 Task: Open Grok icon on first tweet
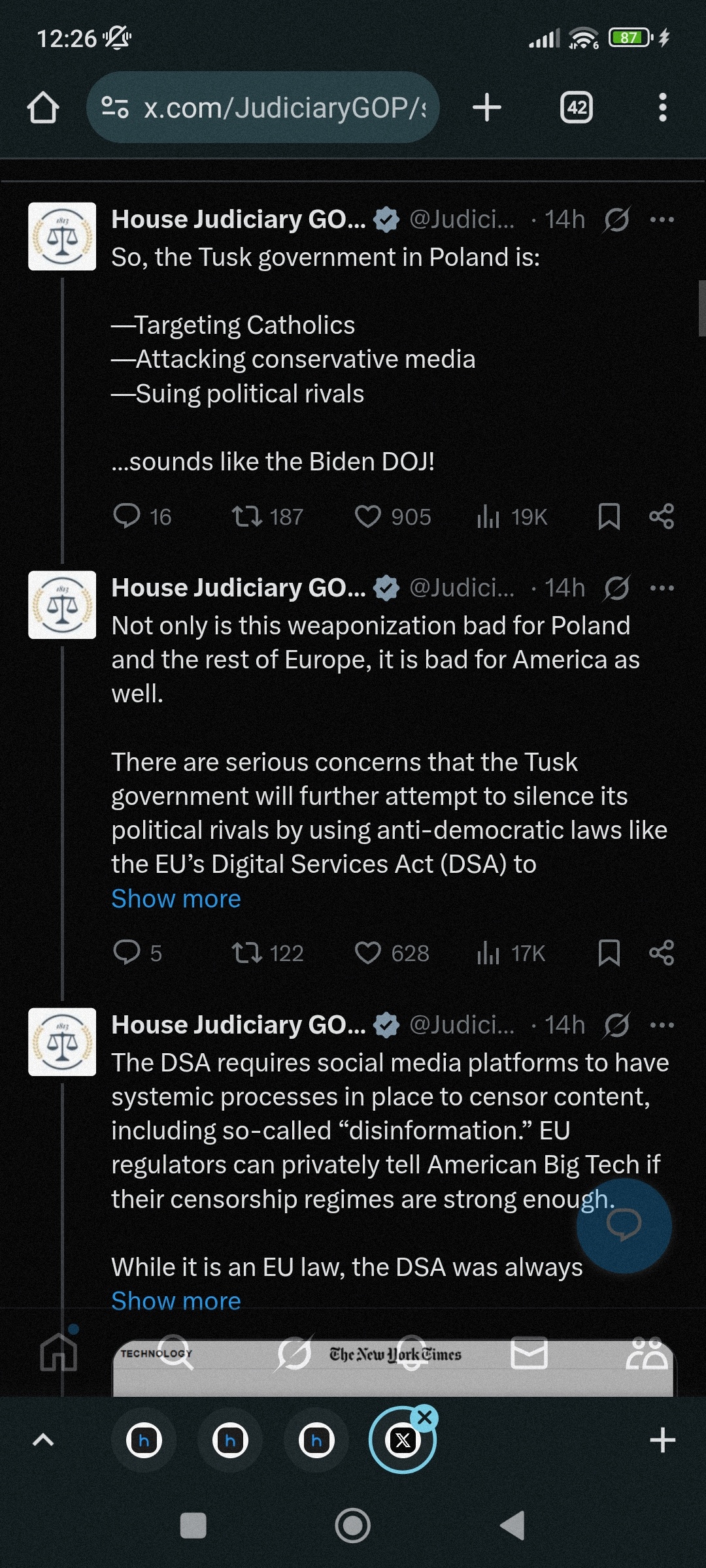(616, 220)
